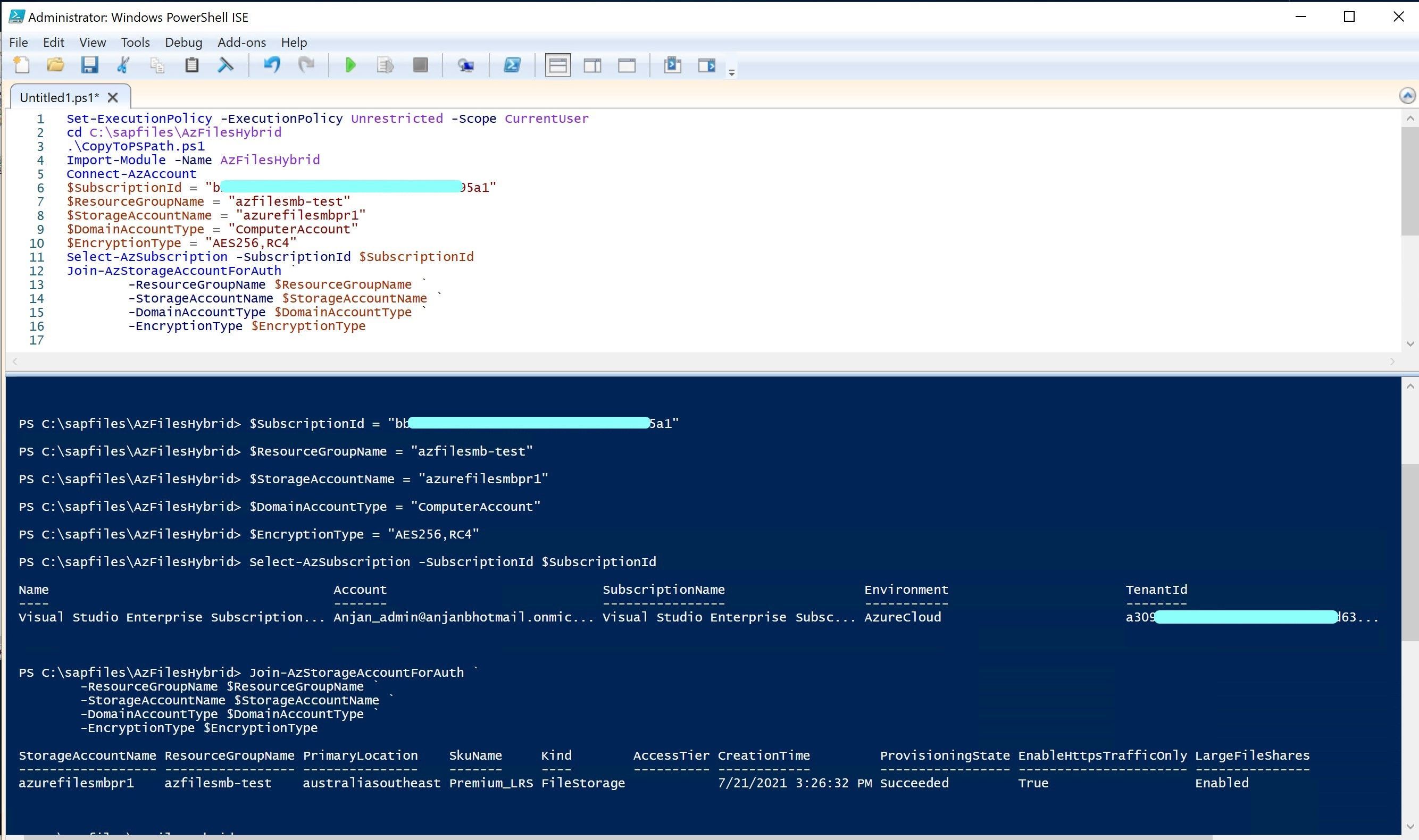Screen dimensions: 1419x840
Task: Collapse script pane with round chevron button
Action: pyautogui.click(x=1407, y=96)
